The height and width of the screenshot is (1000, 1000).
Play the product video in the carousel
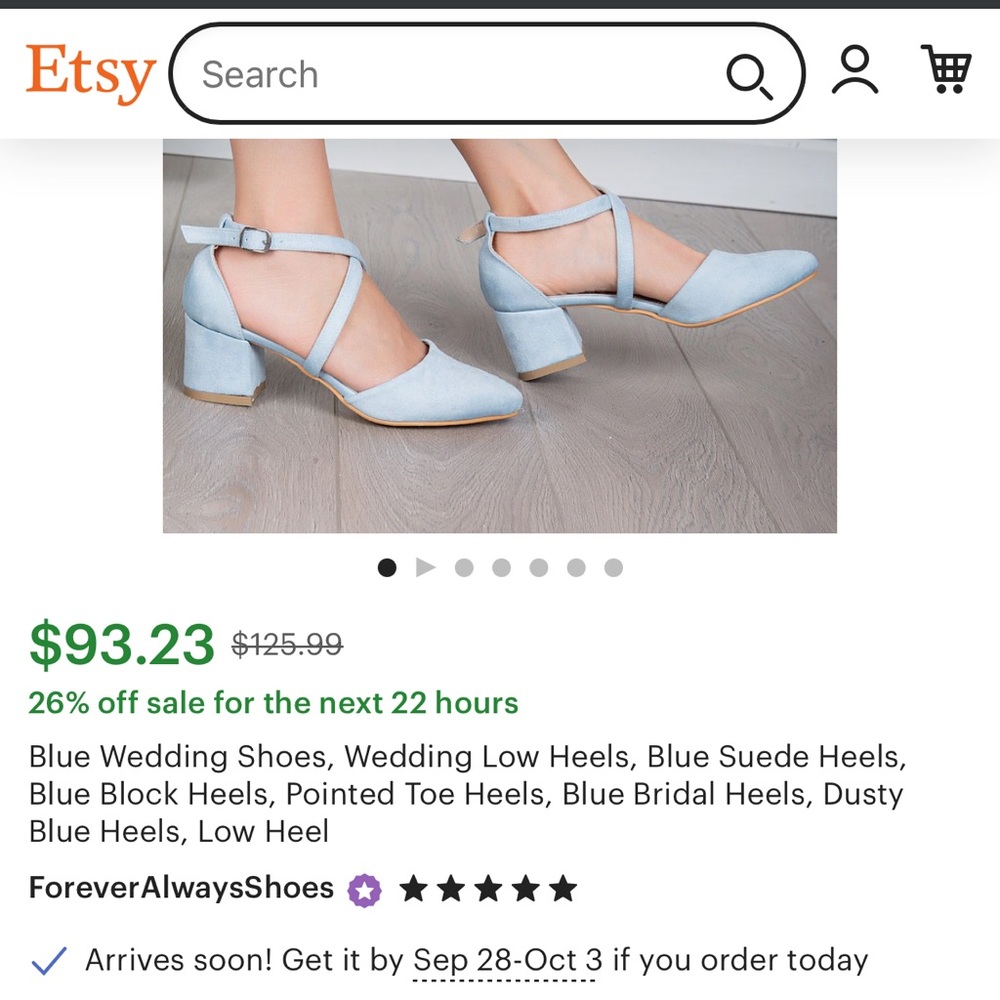[426, 567]
